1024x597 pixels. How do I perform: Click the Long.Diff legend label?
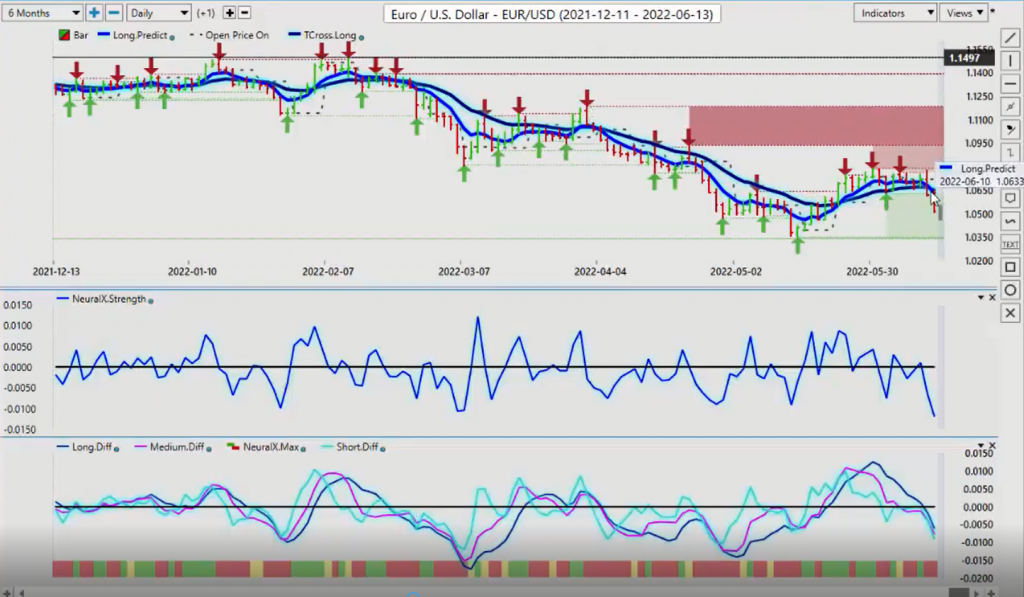pos(91,447)
